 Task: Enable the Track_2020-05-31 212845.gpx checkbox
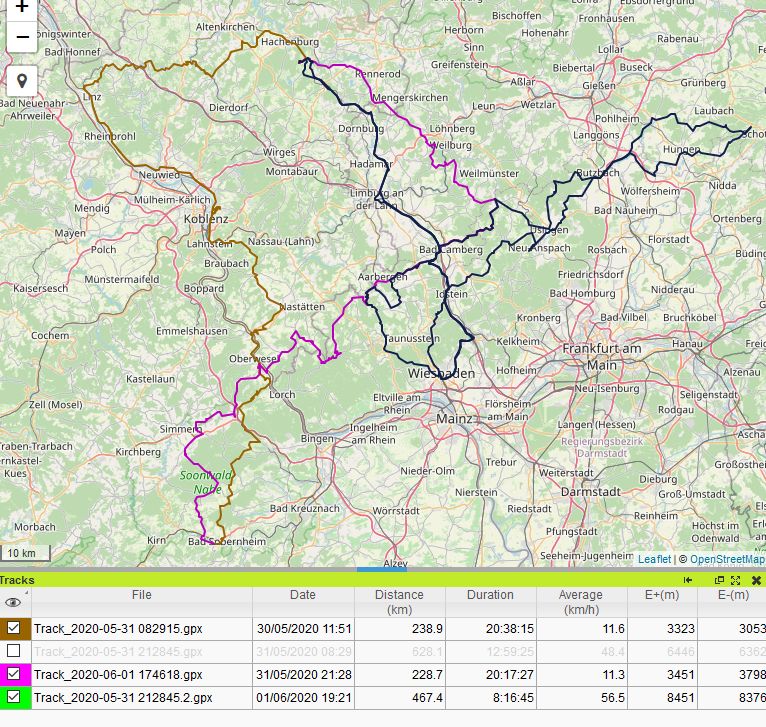14,651
